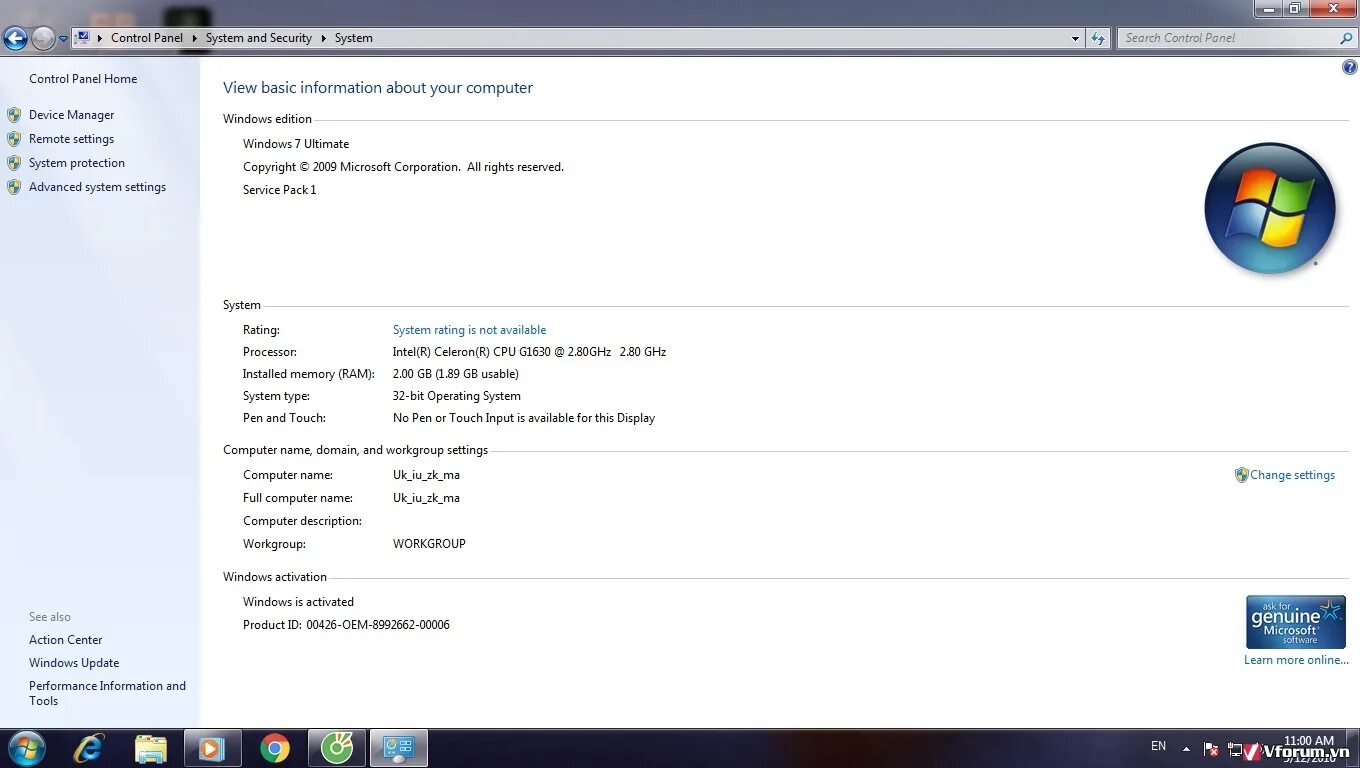Open Windows Update link
1360x768 pixels.
tap(74, 663)
